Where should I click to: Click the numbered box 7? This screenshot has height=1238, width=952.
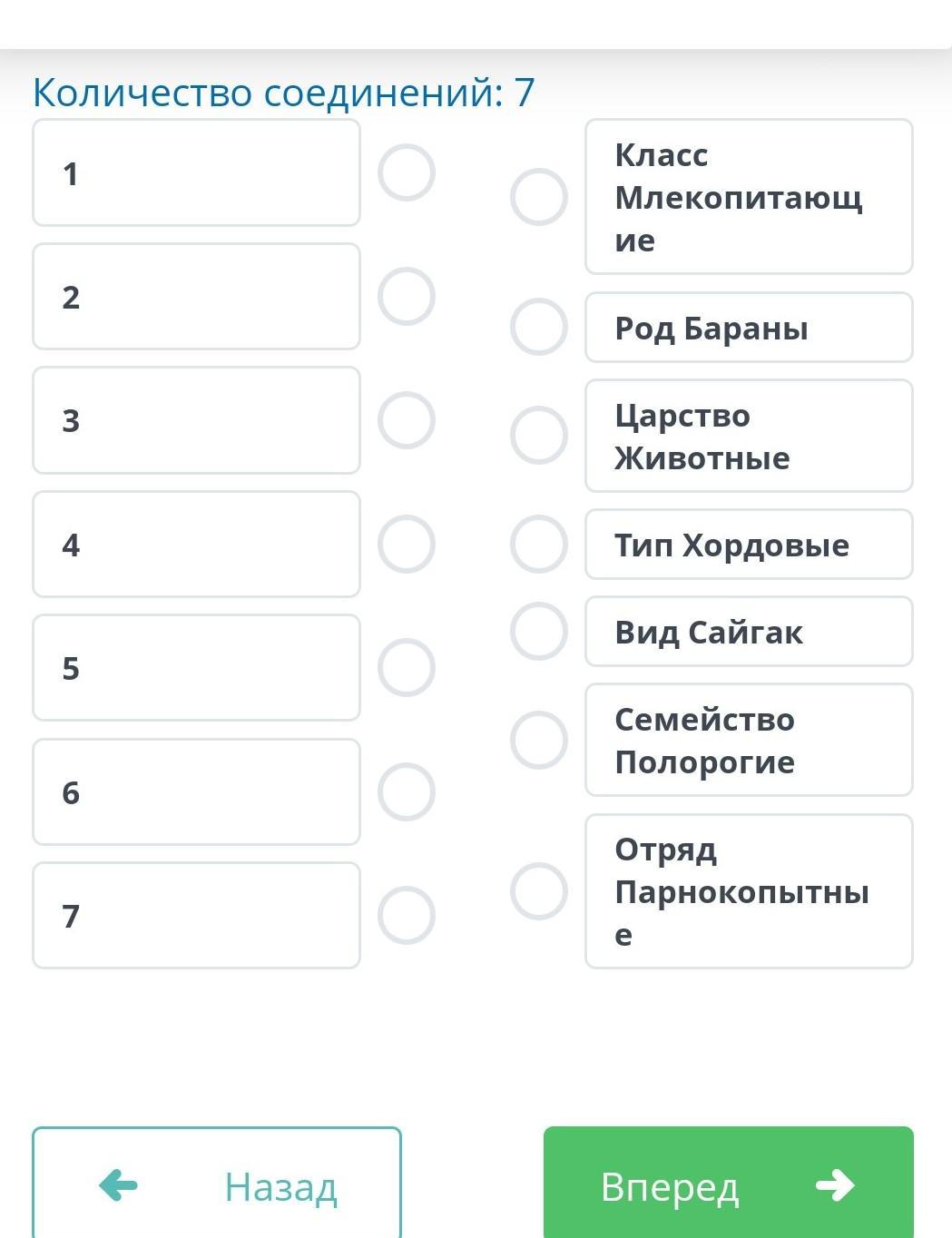click(x=196, y=915)
